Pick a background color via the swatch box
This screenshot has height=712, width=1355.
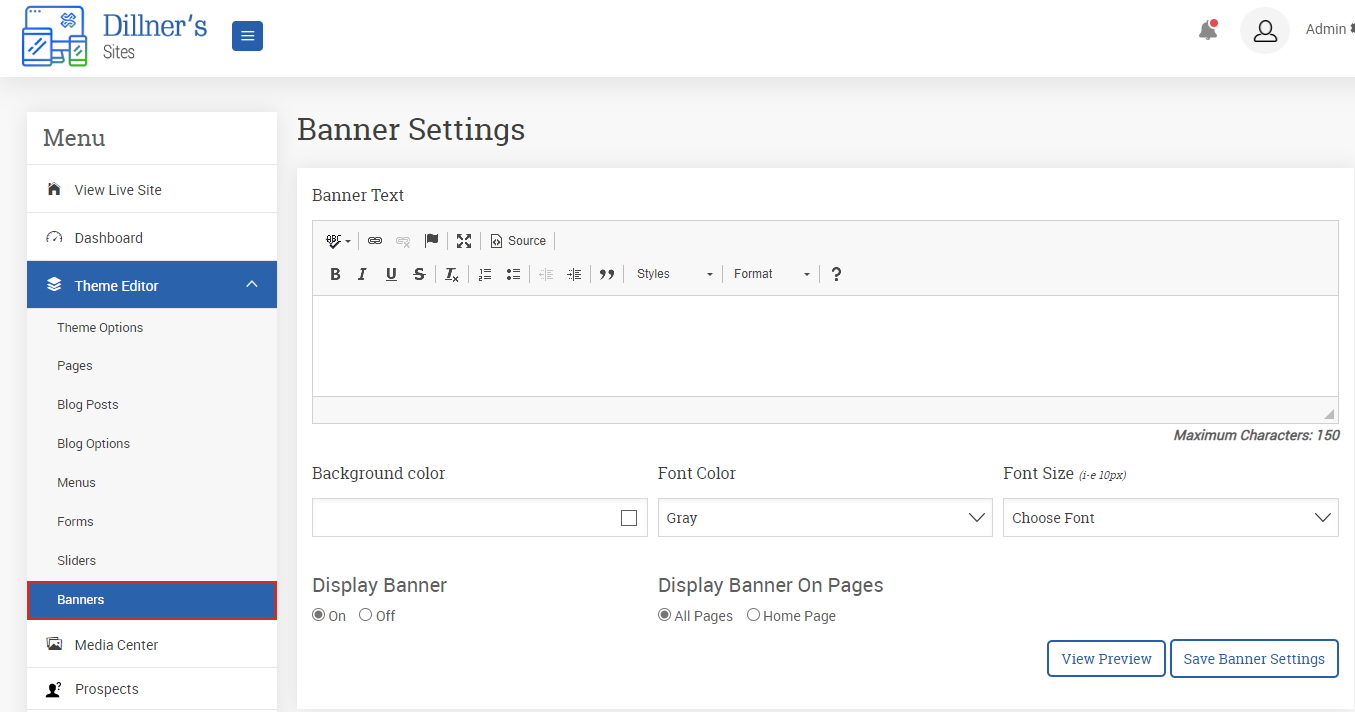[x=629, y=518]
